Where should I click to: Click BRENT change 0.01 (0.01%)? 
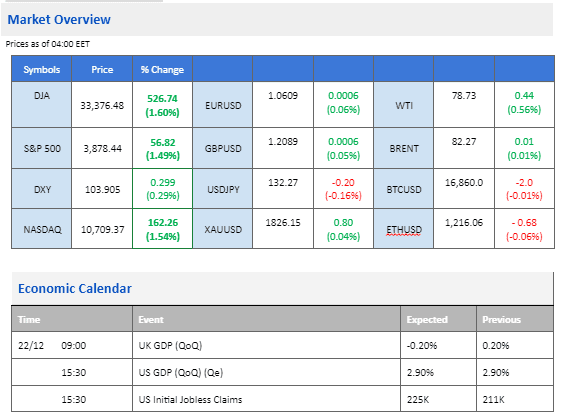click(x=524, y=148)
